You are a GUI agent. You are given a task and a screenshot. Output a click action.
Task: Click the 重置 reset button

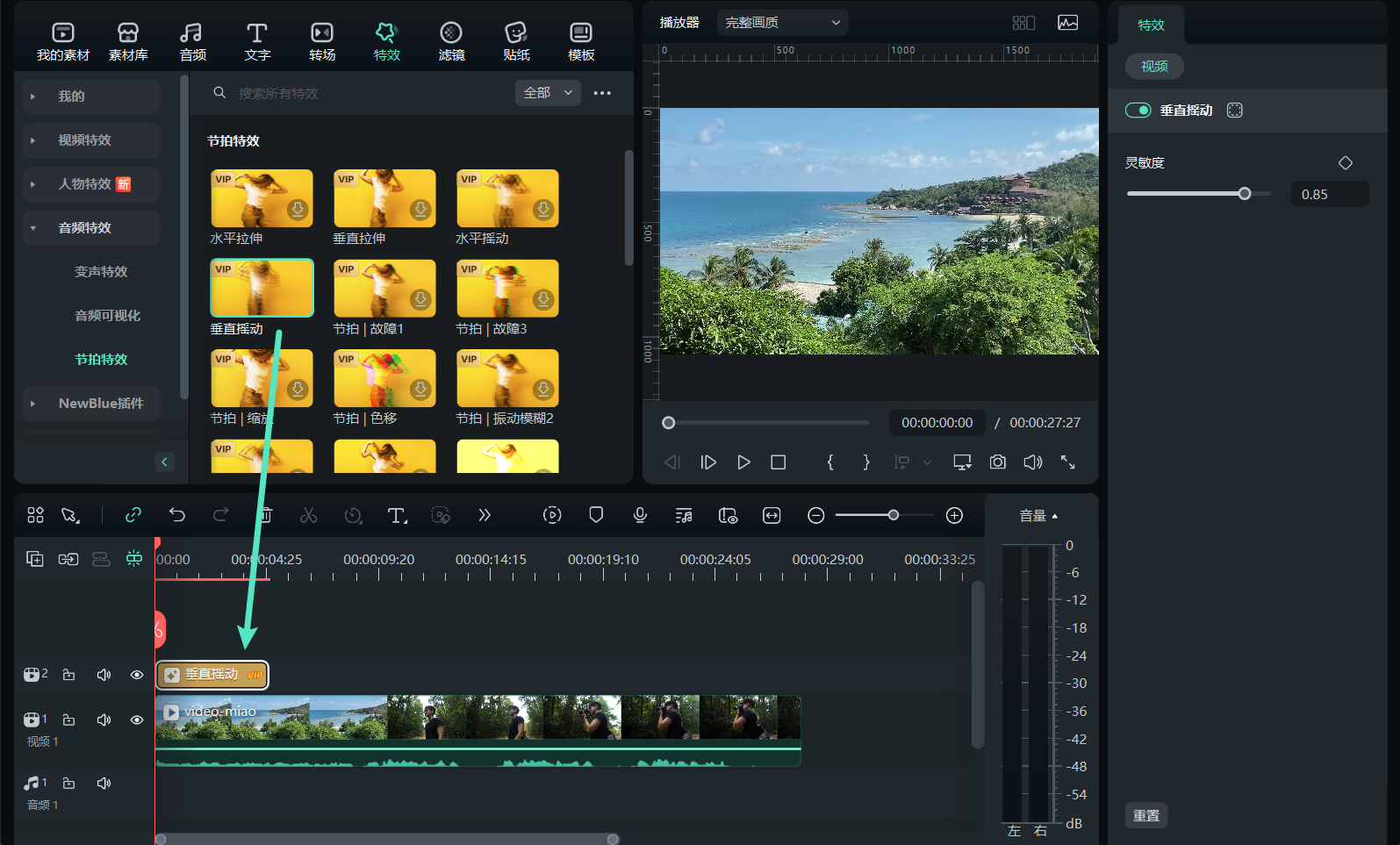[1146, 815]
